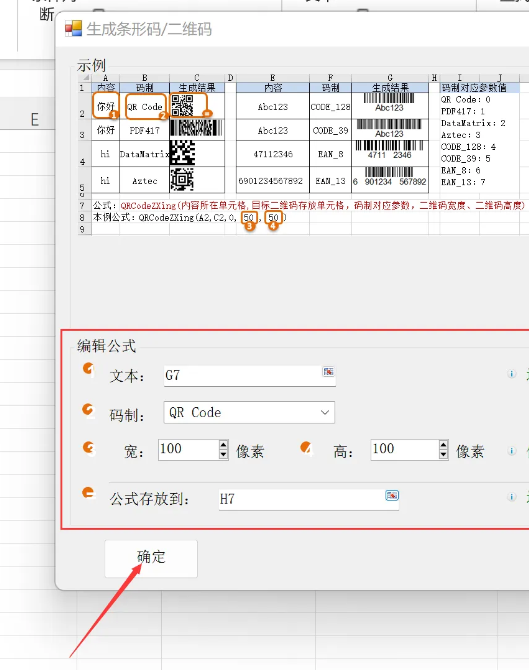Click the range selector icon in 文本 field
This screenshot has width=529, height=670.
(x=328, y=372)
